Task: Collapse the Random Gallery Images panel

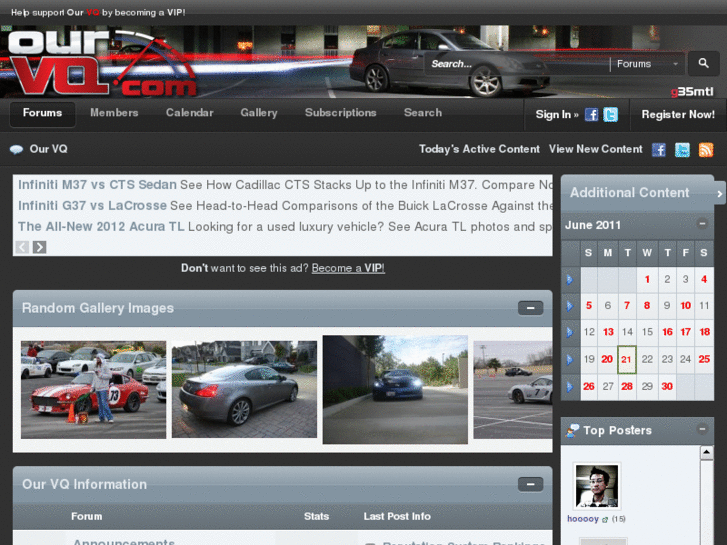Action: pyautogui.click(x=530, y=308)
